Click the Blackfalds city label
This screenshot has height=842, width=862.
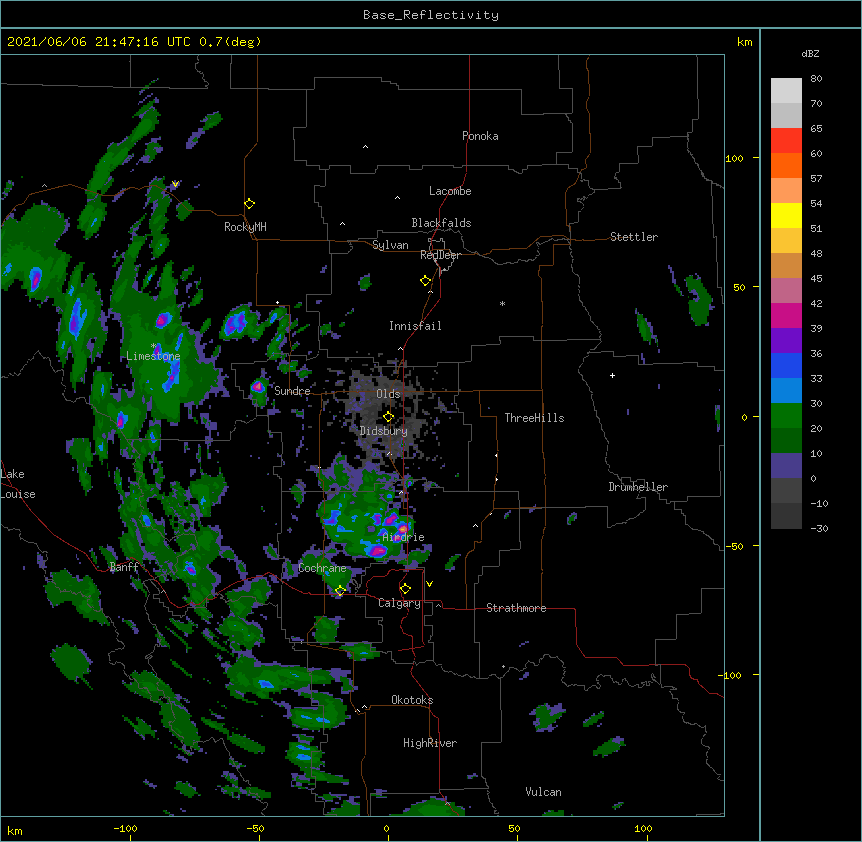441,223
